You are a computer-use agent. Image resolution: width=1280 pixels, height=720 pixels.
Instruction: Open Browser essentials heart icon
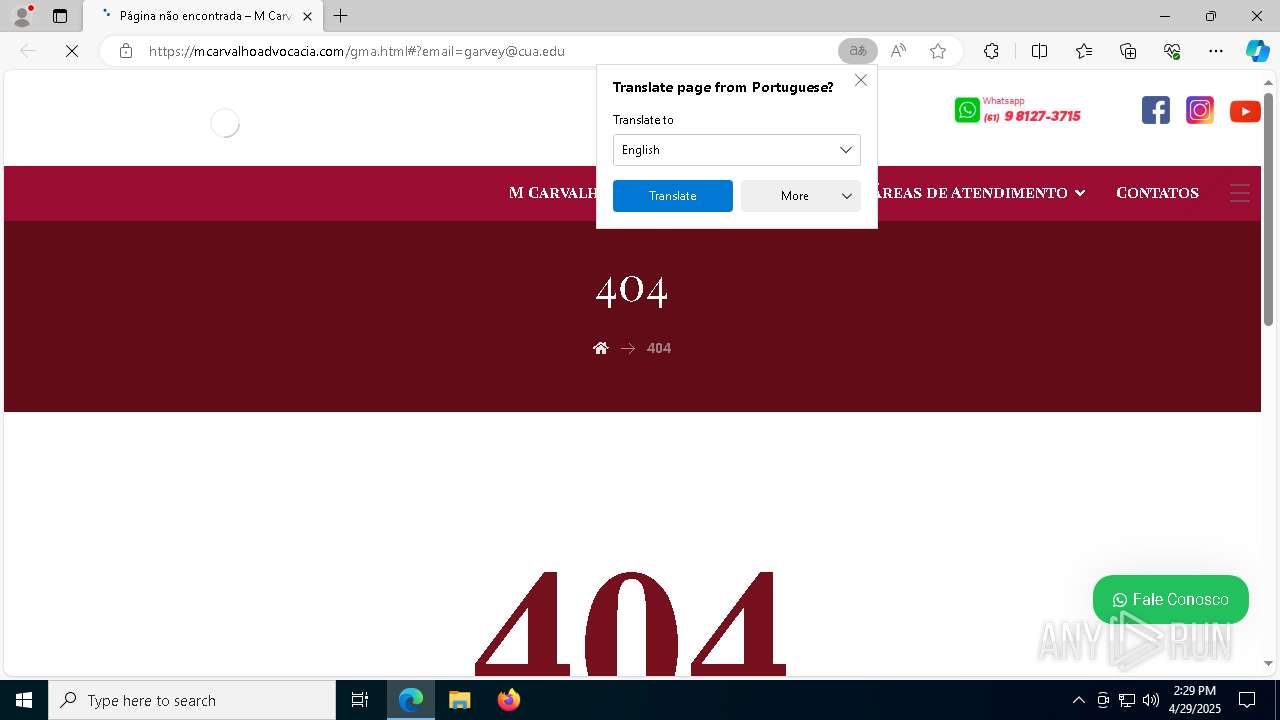coord(1172,51)
